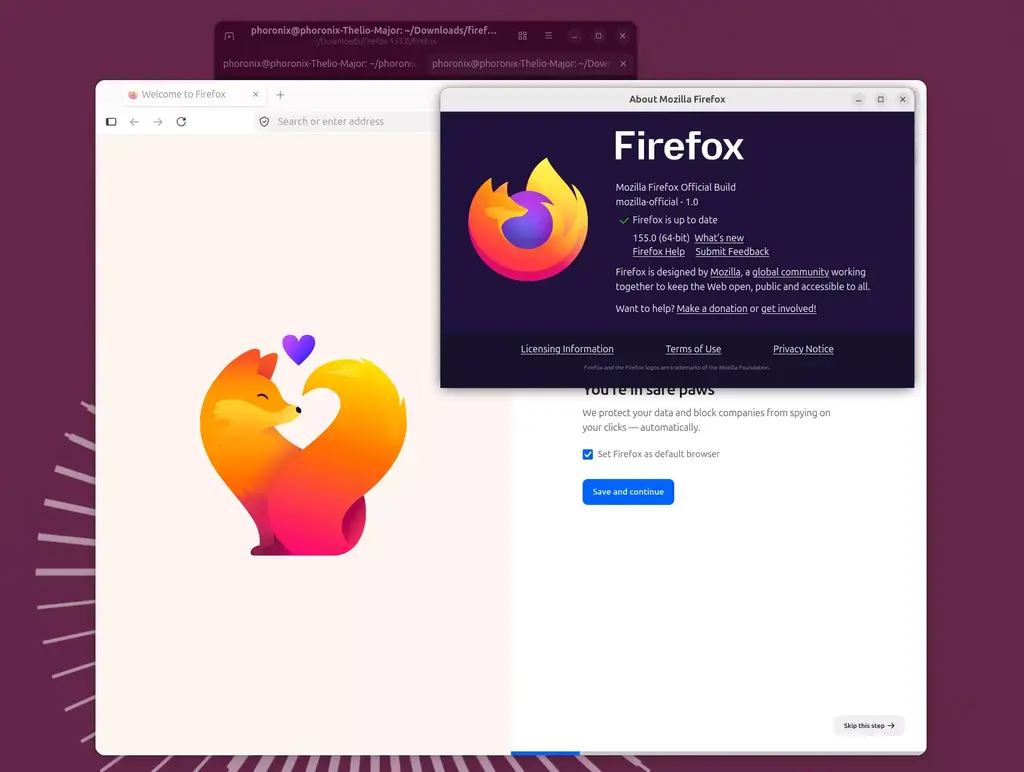Open the terminal hamburger menu
The image size is (1024, 772).
point(549,36)
